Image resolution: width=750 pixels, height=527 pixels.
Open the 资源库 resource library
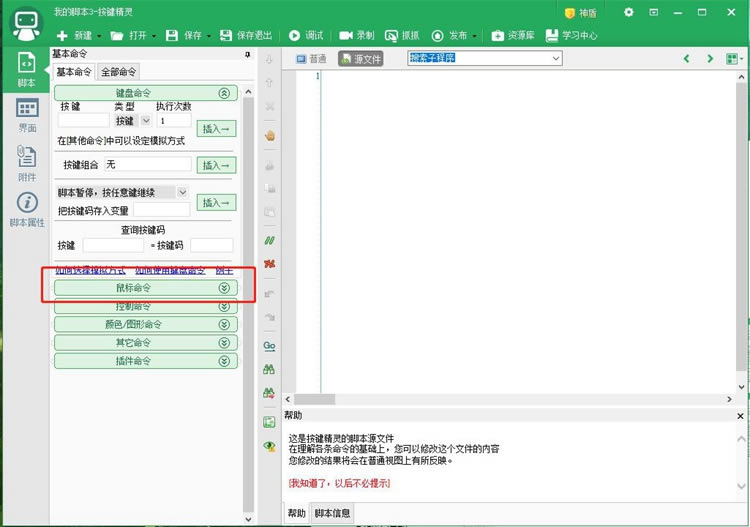pos(512,35)
